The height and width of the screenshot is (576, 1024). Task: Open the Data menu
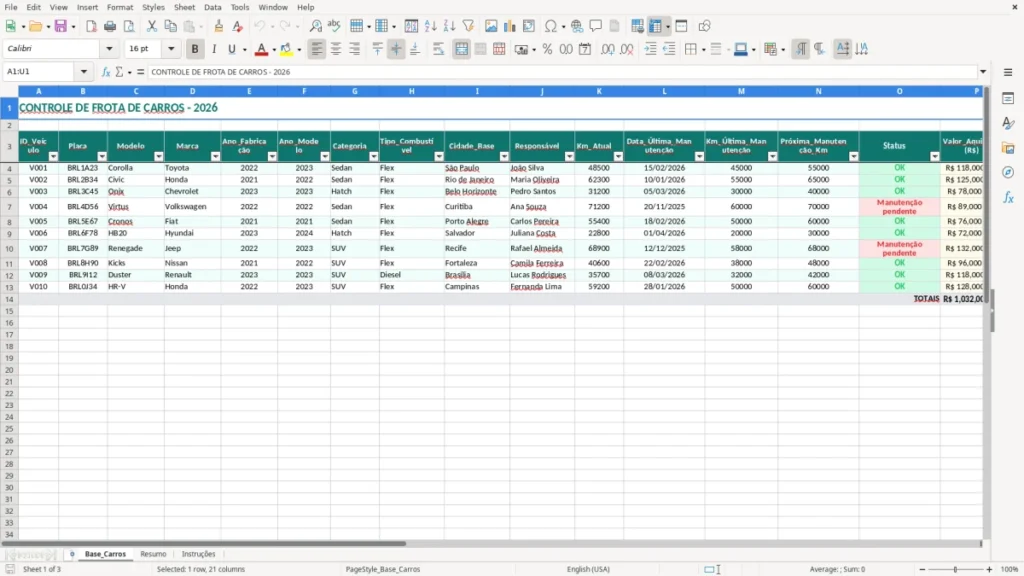[212, 7]
